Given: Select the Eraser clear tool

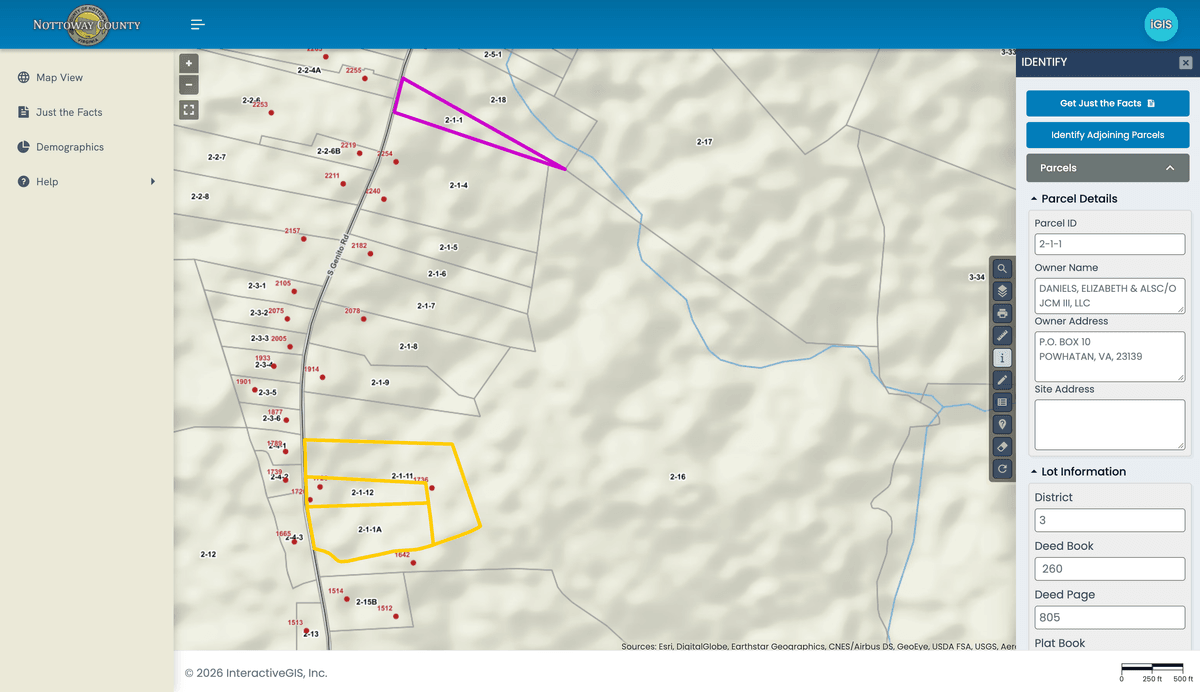Looking at the screenshot, I should [1003, 447].
